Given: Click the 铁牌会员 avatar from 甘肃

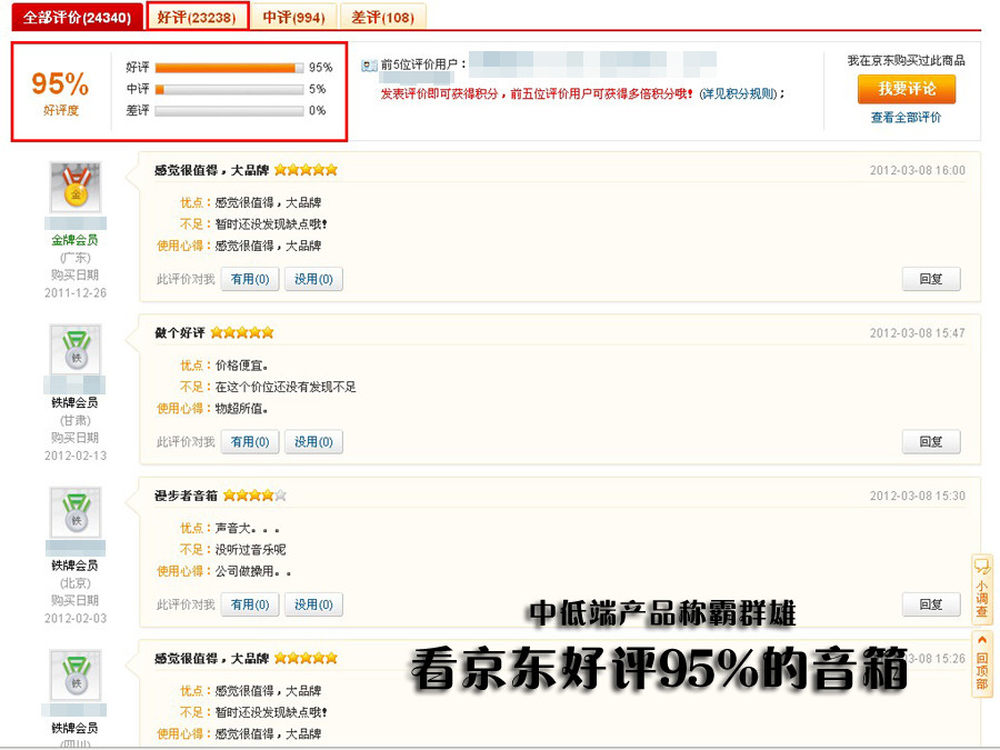Looking at the screenshot, I should [x=76, y=349].
